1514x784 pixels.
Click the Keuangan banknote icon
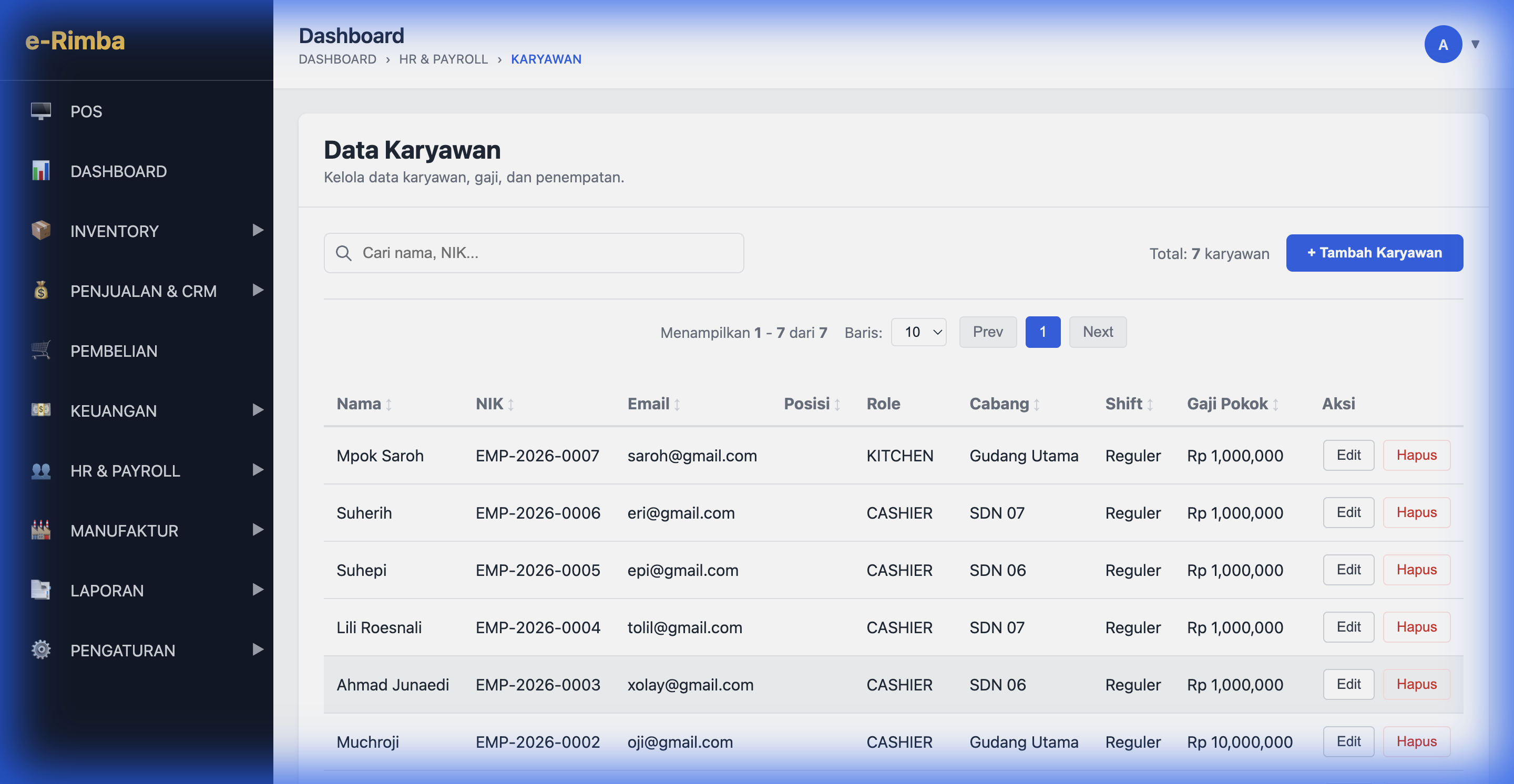click(40, 410)
